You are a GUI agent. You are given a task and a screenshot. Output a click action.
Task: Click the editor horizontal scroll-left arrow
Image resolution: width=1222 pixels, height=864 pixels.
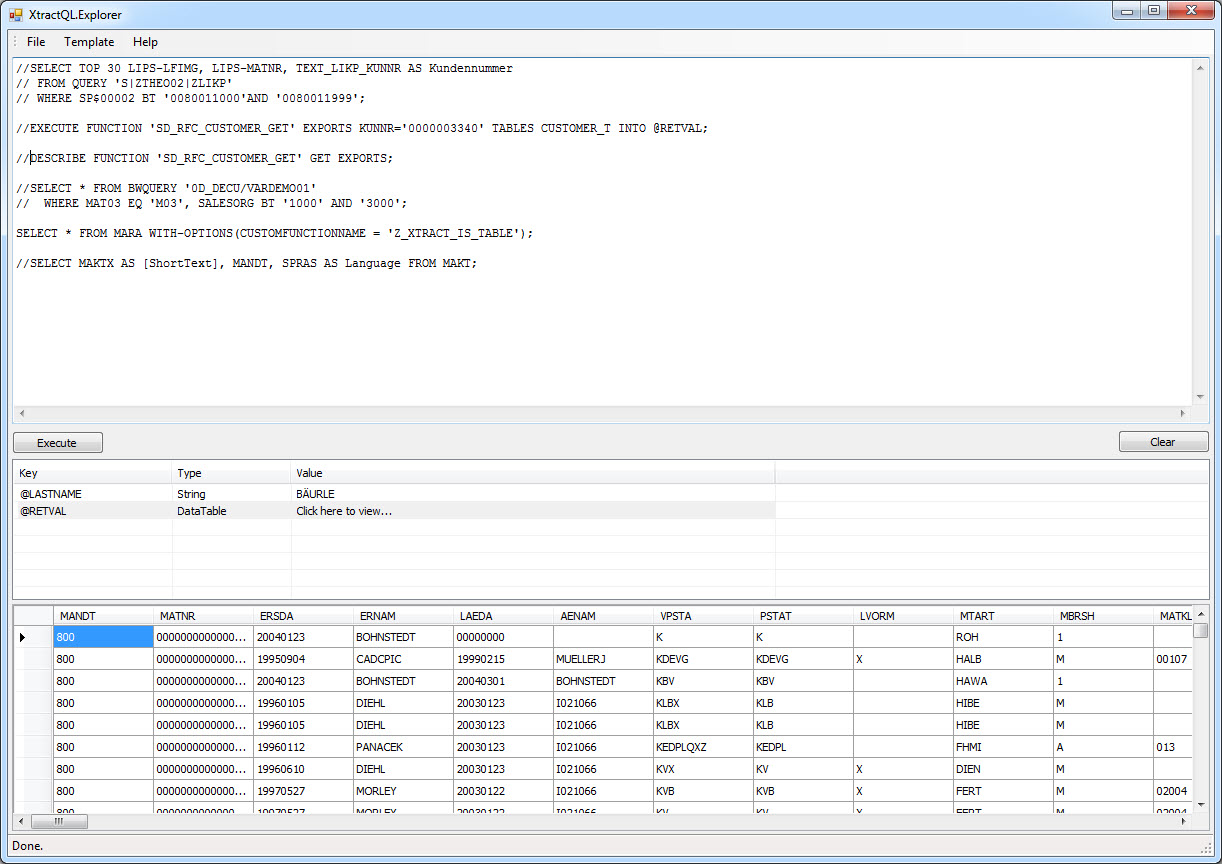tap(22, 414)
